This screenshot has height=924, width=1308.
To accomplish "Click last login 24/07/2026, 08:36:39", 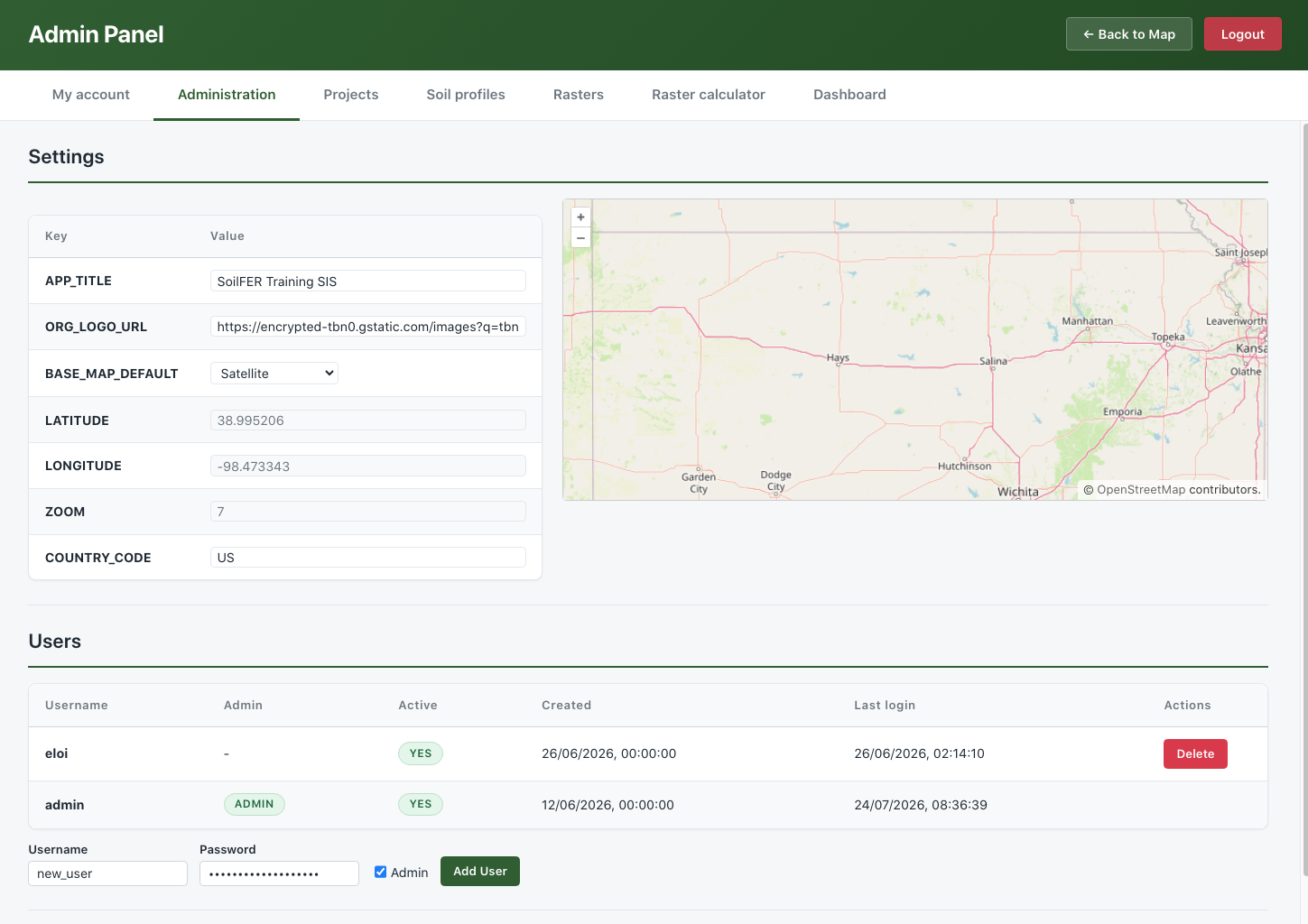I will tap(921, 805).
